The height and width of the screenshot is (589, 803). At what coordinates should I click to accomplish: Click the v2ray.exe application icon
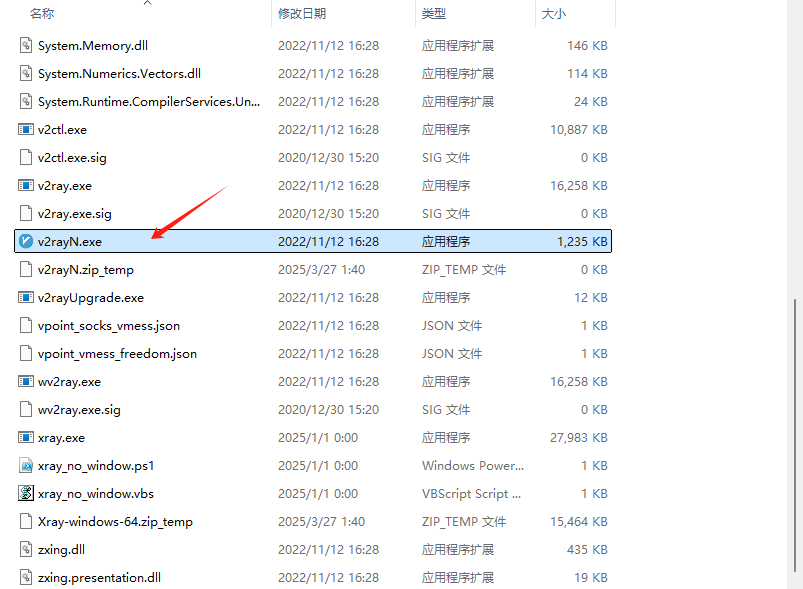coord(26,185)
